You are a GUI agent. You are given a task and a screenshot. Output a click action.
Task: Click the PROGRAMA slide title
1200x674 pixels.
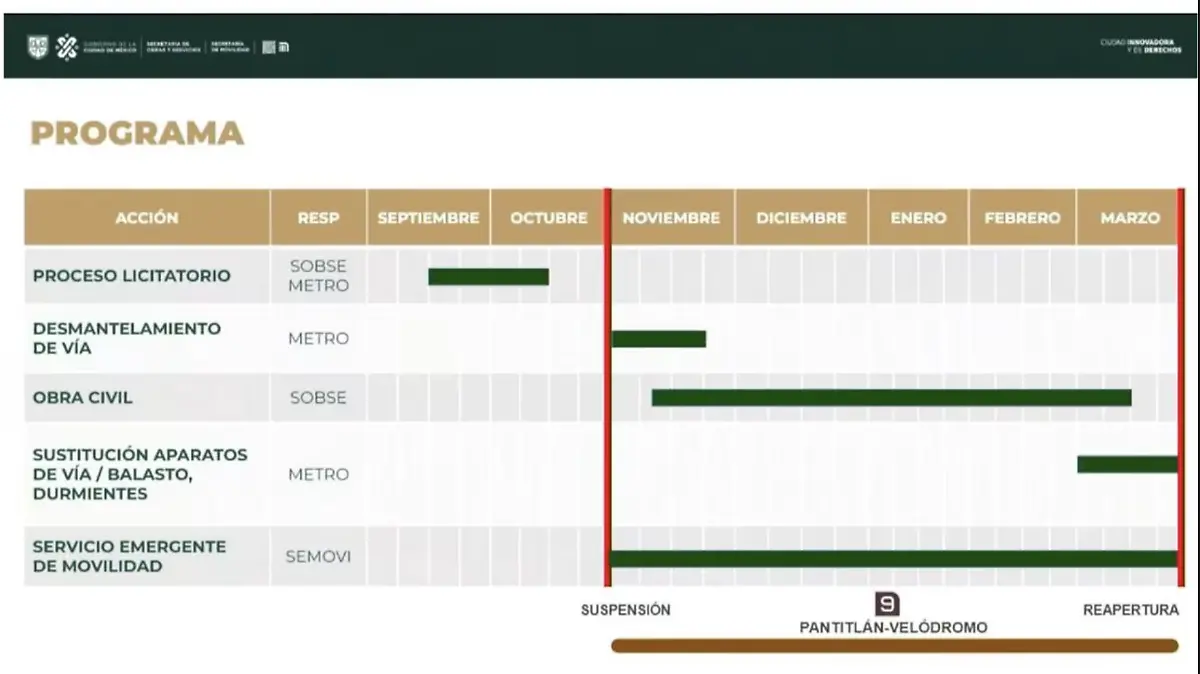pyautogui.click(x=137, y=134)
